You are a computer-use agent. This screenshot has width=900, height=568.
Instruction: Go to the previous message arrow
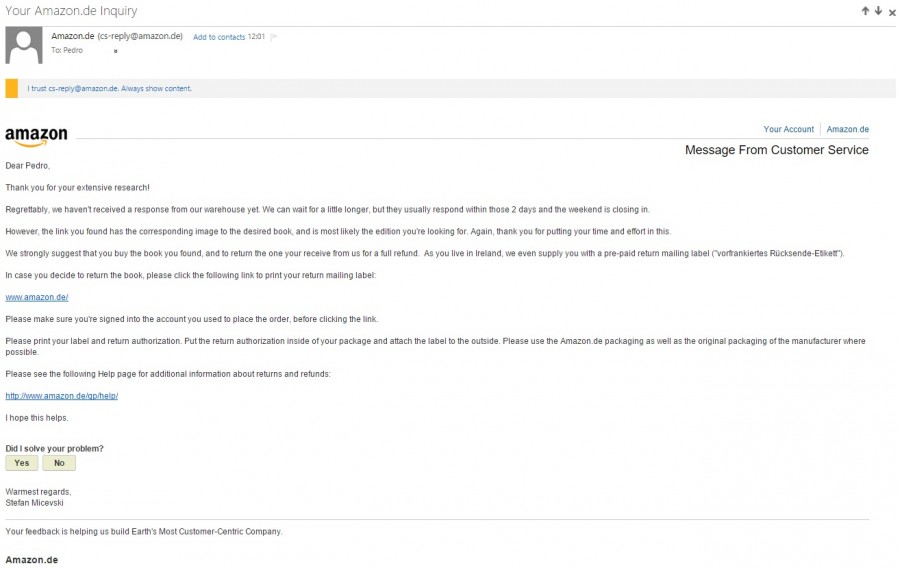coord(866,11)
